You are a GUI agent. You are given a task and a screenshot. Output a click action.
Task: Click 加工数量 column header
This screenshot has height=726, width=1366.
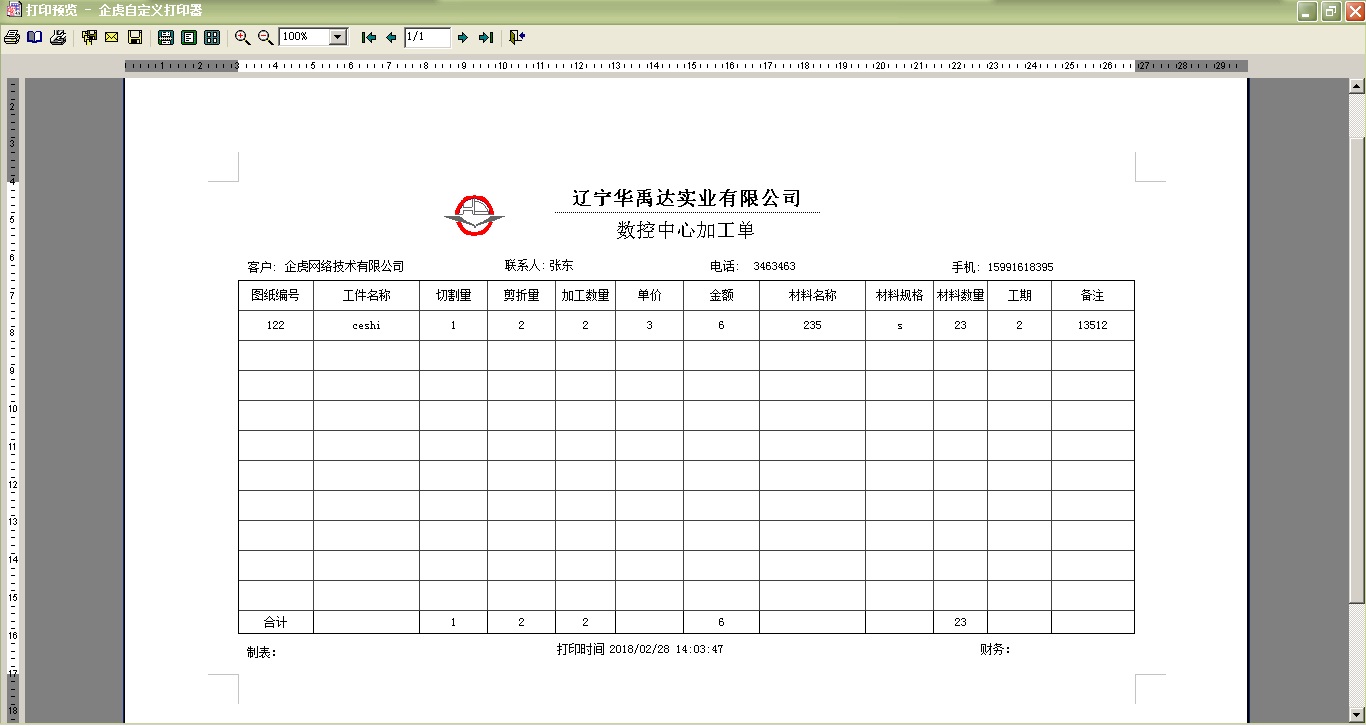pyautogui.click(x=585, y=296)
